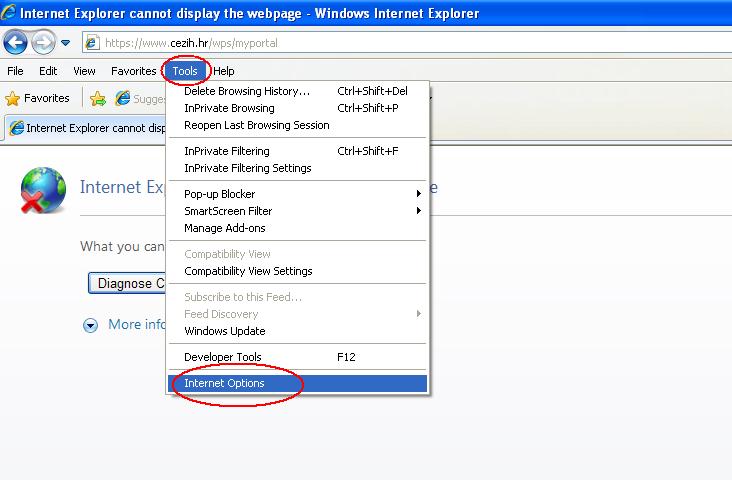This screenshot has width=732, height=480.
Task: Click the Internet Explorer logo in title bar
Action: (8, 12)
